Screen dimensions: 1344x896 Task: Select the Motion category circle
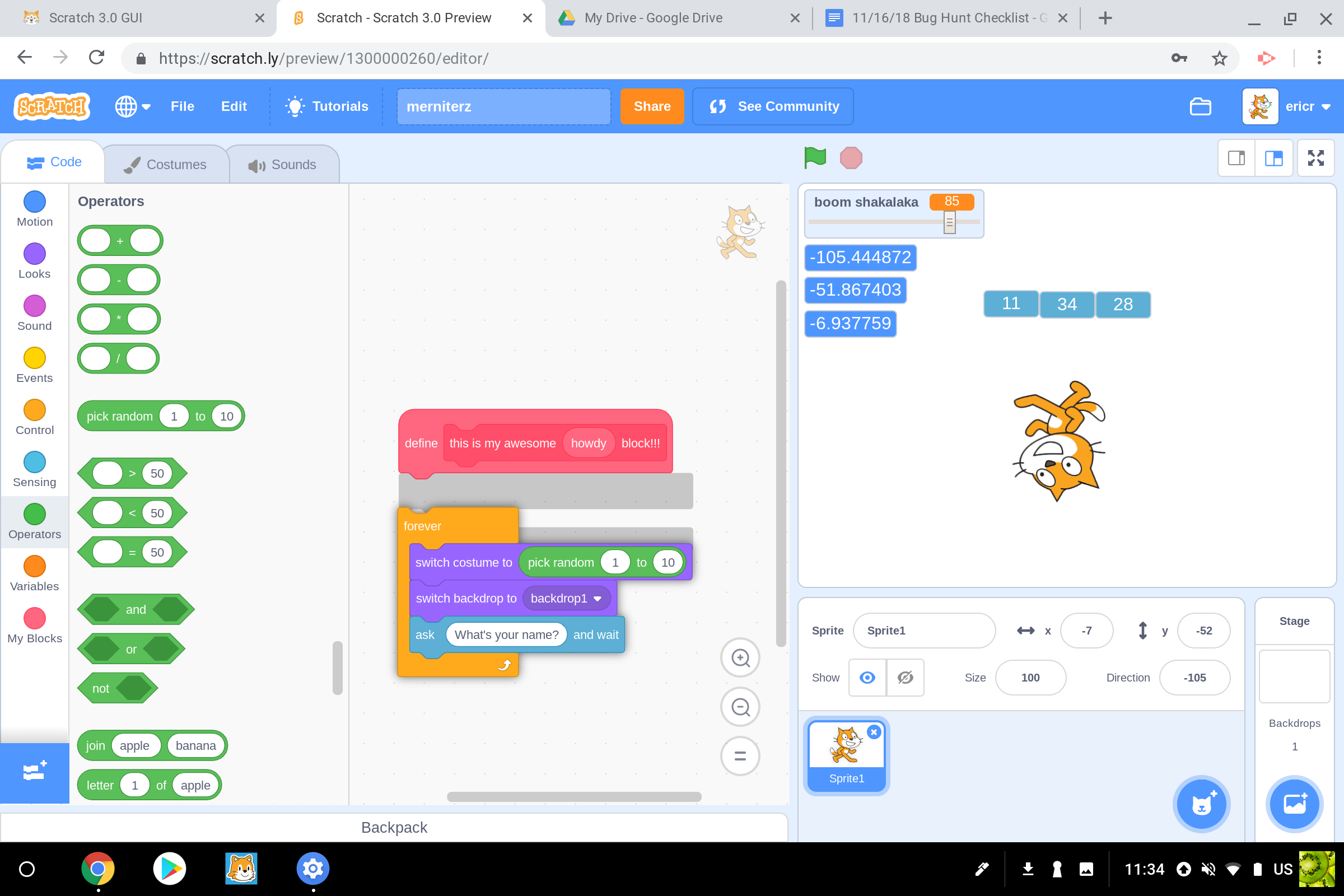[35, 202]
